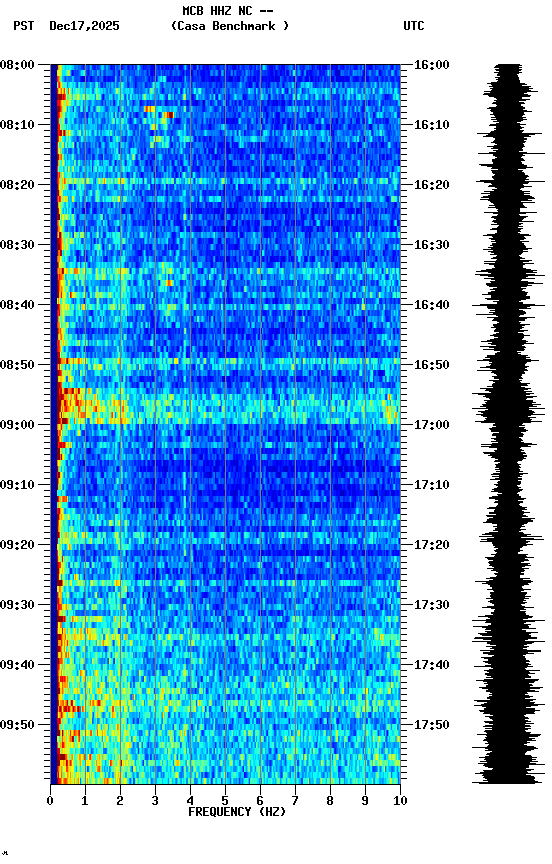Click the 17:40 UTC time label
Viewport: 552px width, 864px height.
pyautogui.click(x=432, y=665)
